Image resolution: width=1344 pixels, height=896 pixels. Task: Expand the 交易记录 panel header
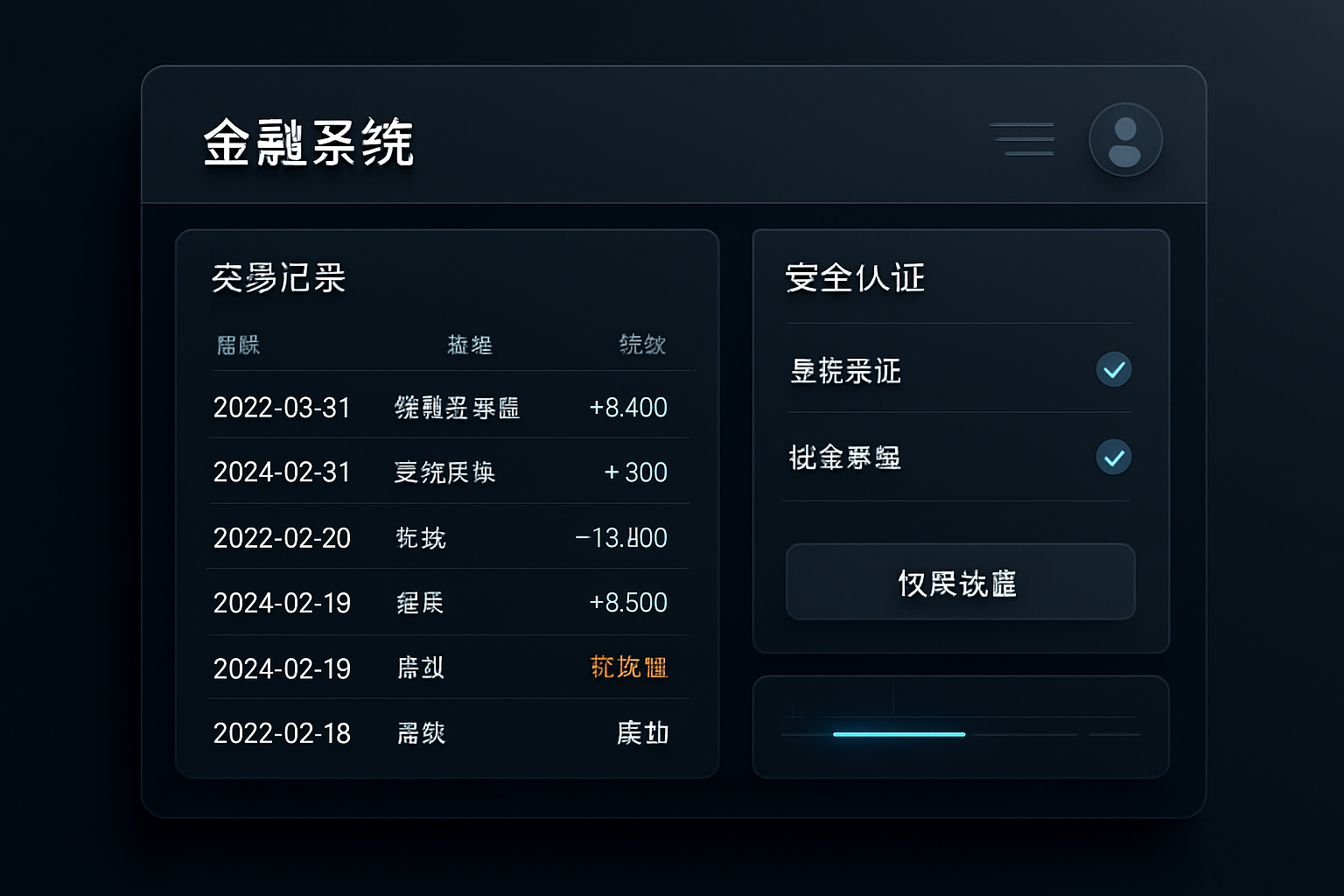pos(278,277)
